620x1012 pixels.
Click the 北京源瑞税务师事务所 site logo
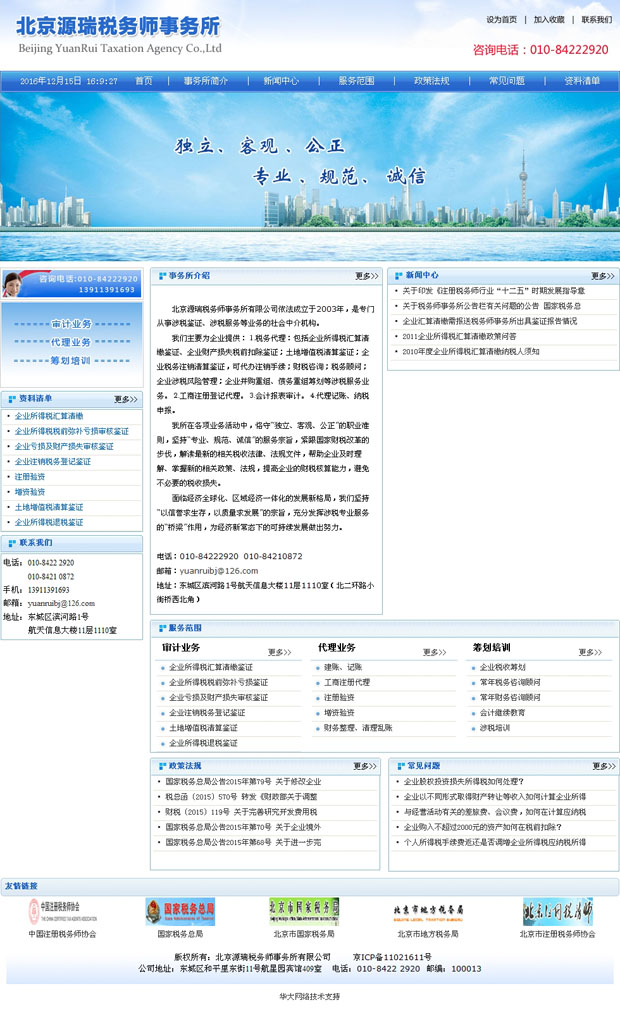[118, 35]
